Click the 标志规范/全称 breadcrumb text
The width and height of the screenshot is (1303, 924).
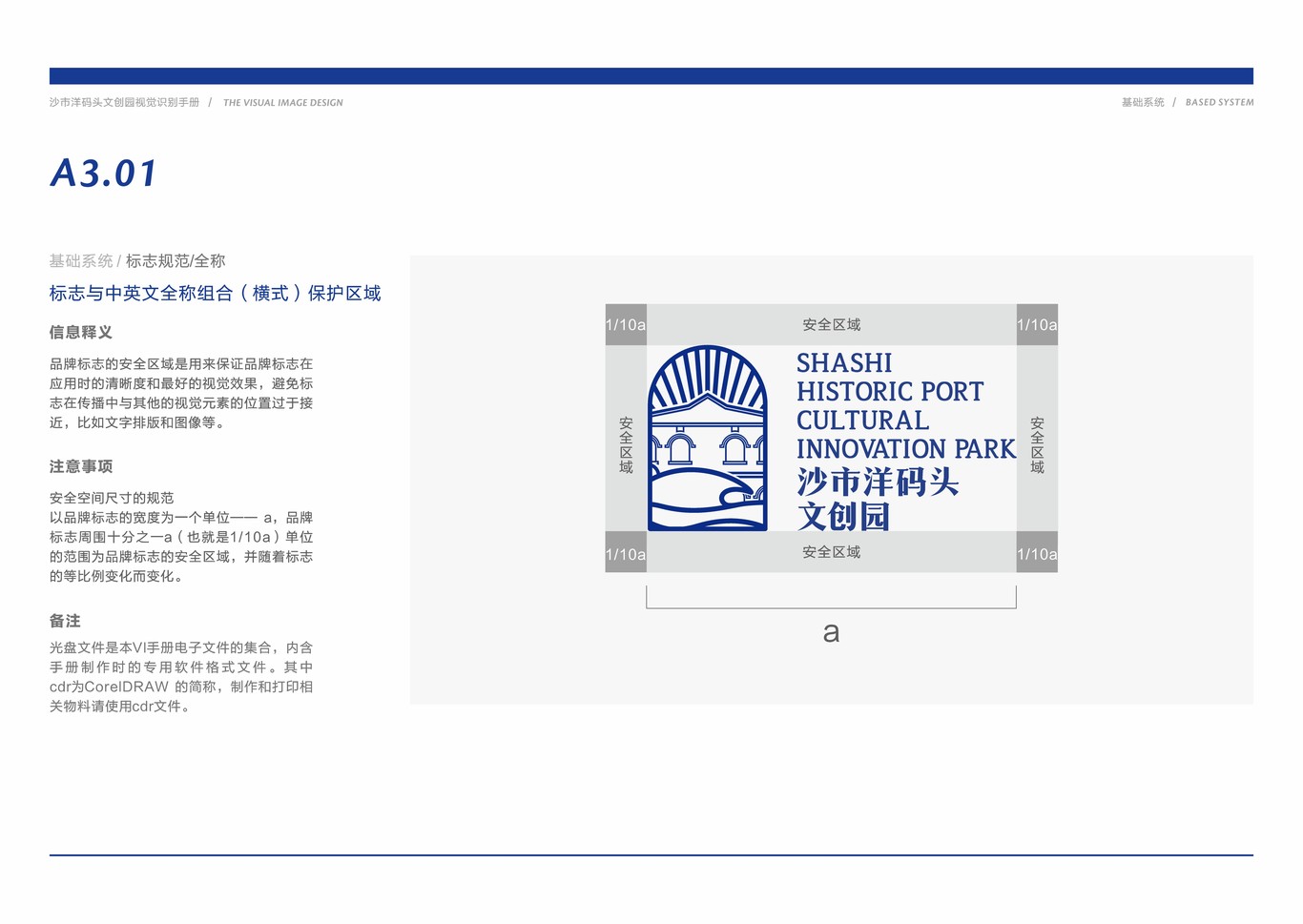176,260
